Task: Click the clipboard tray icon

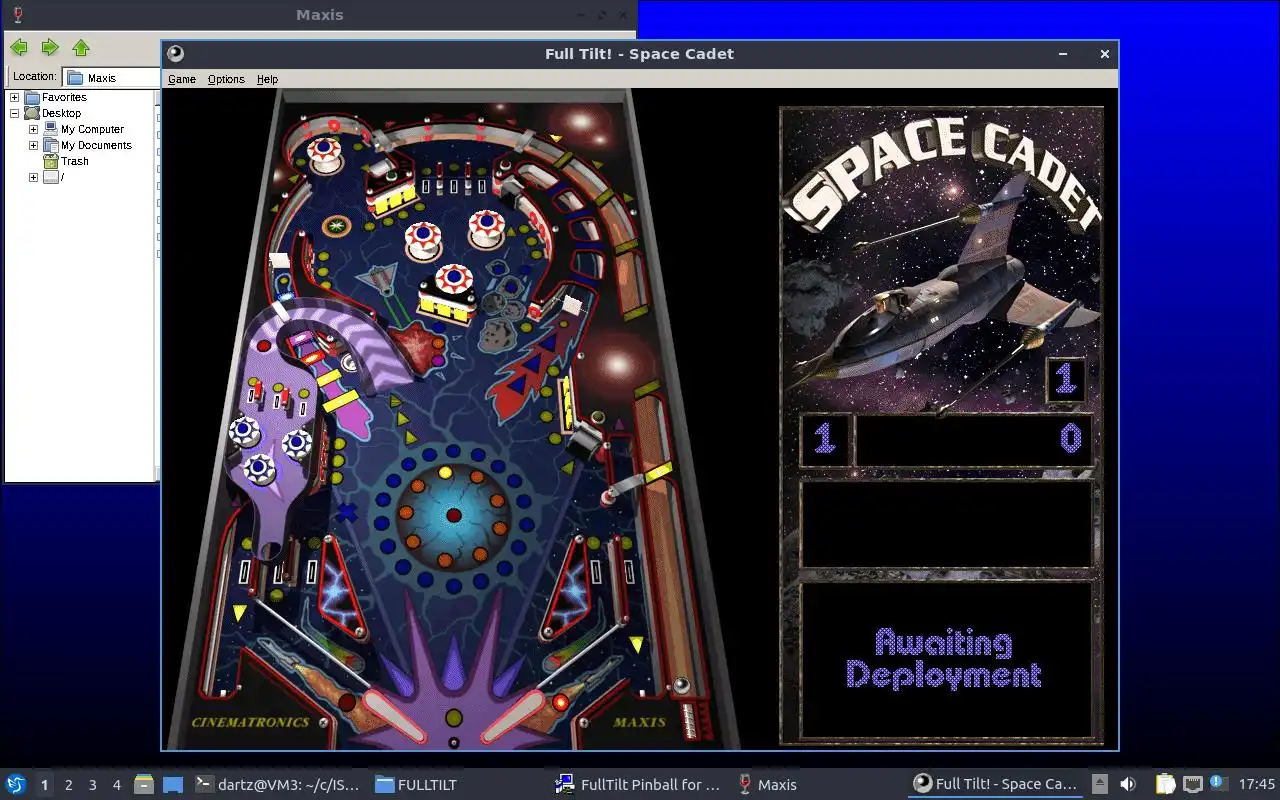Action: tap(1165, 785)
